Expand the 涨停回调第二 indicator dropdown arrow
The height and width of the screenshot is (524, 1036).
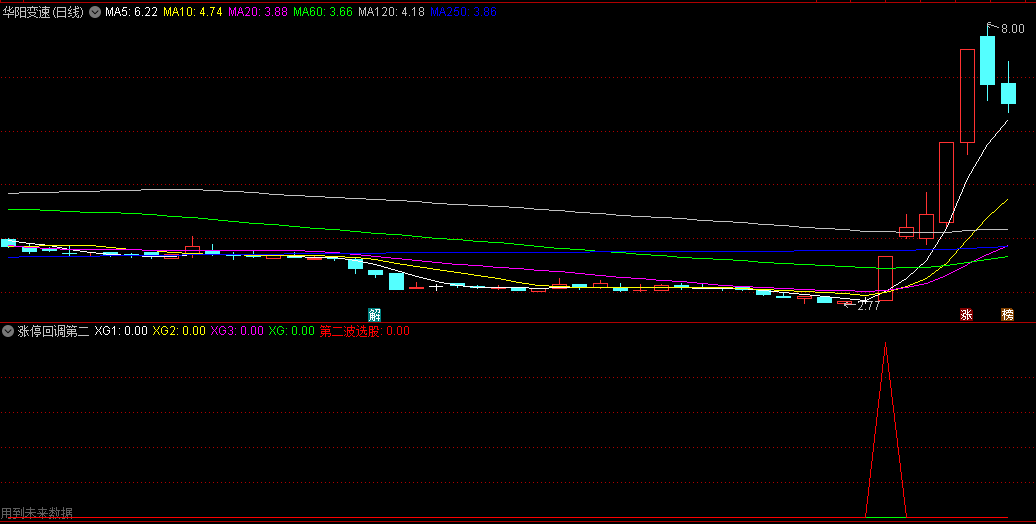coord(8,331)
